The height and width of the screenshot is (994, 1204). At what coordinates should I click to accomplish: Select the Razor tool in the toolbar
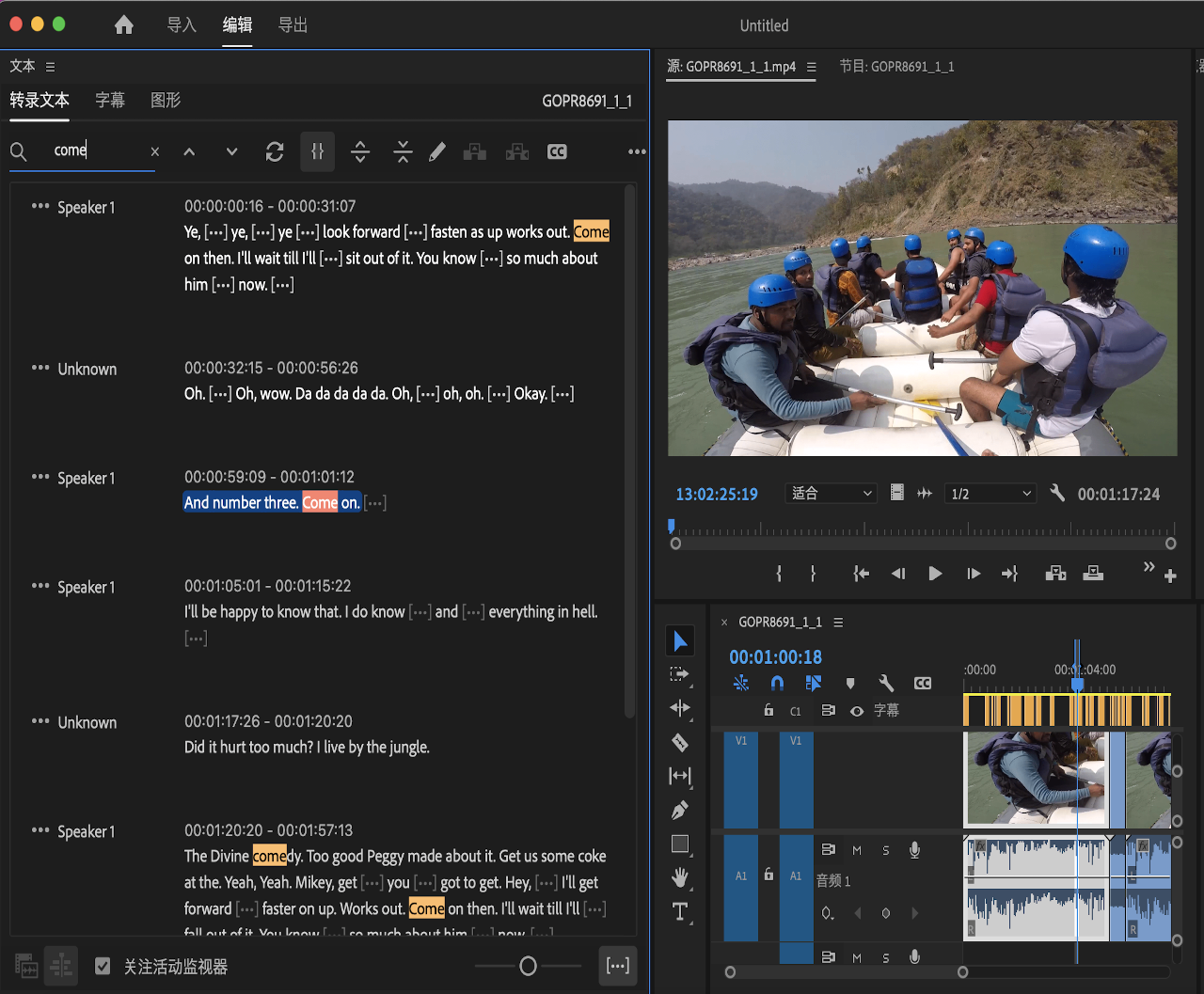[x=680, y=743]
